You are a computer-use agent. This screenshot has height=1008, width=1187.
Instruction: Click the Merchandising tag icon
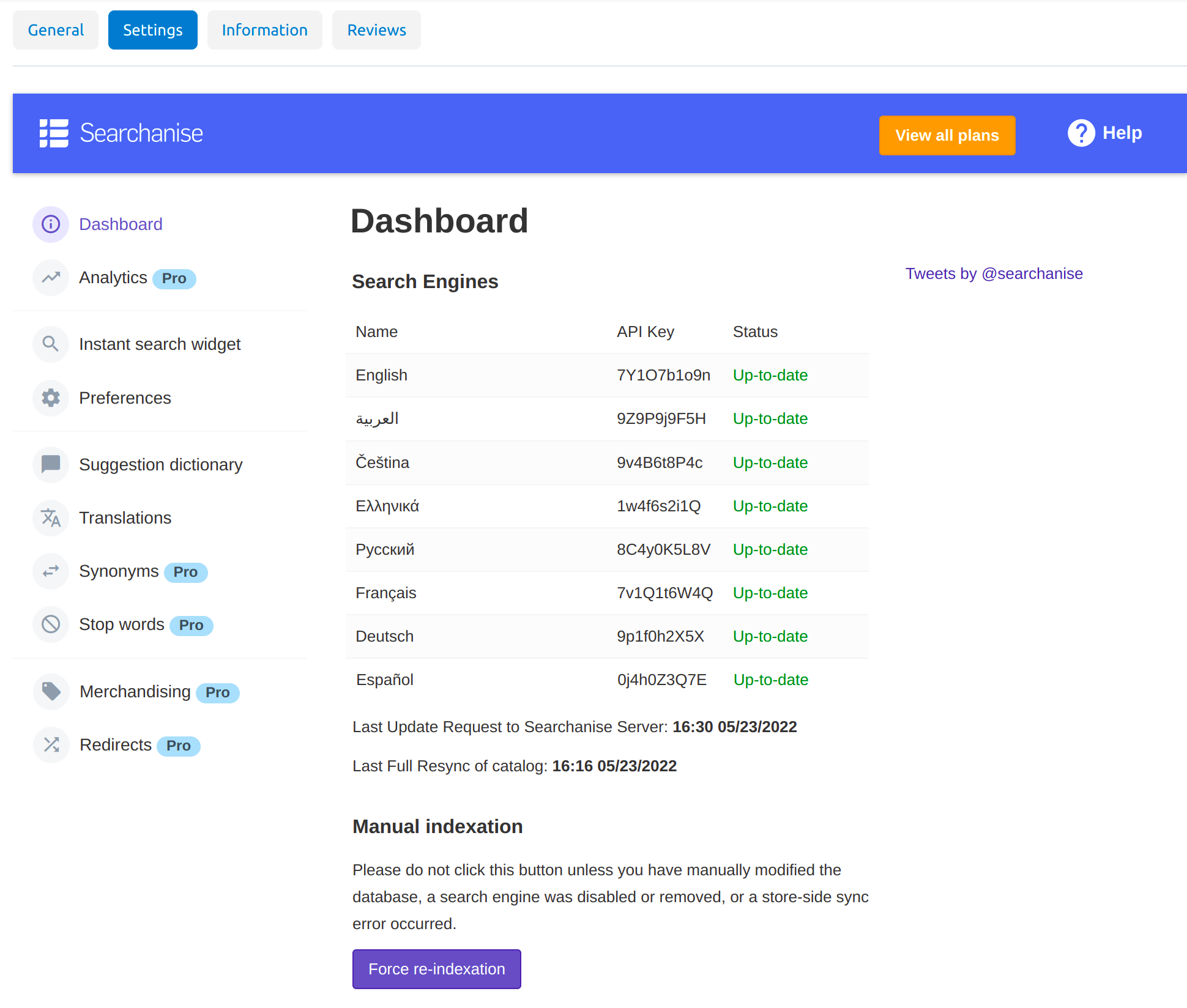(x=51, y=692)
